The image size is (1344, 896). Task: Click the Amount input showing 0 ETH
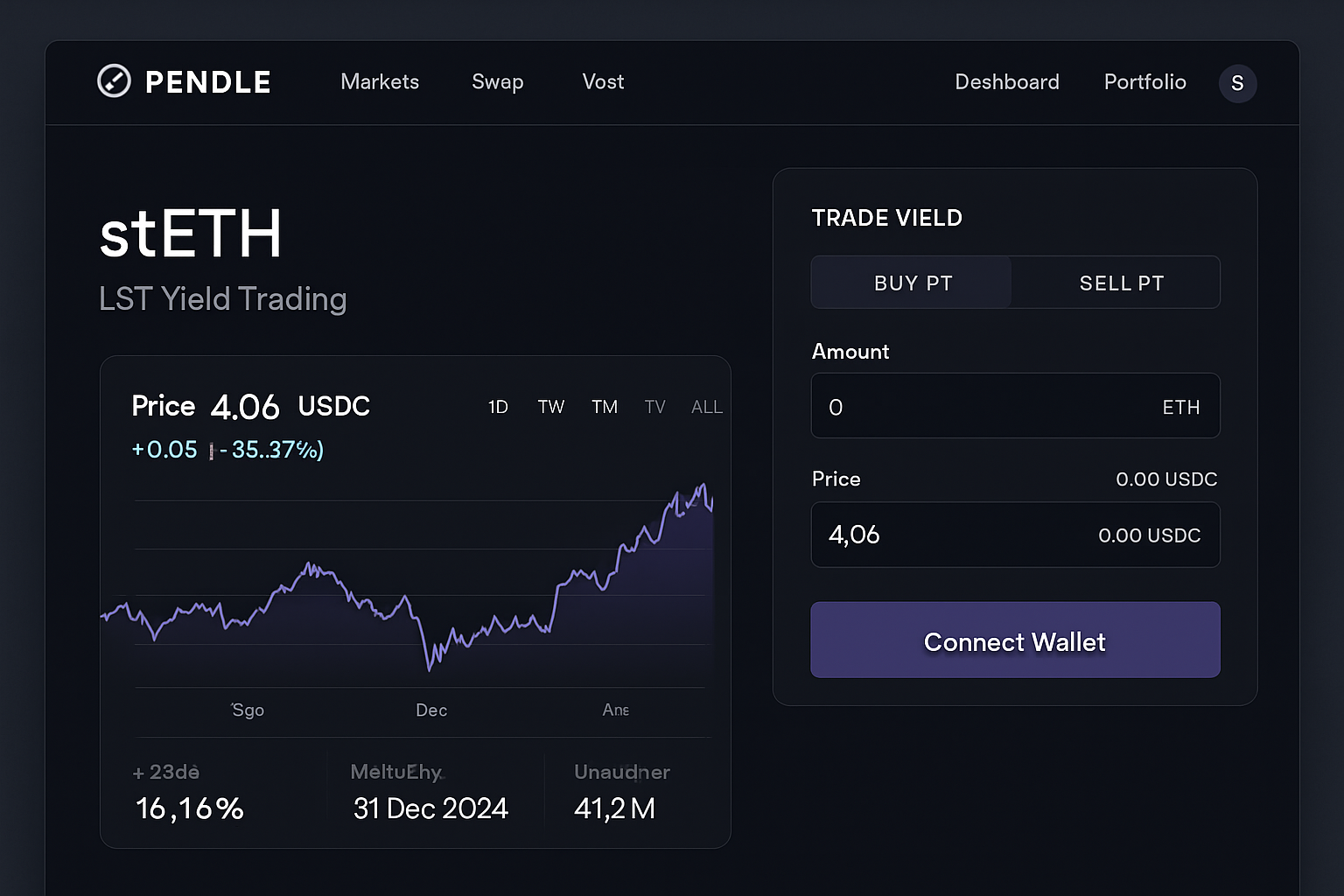tap(1015, 406)
